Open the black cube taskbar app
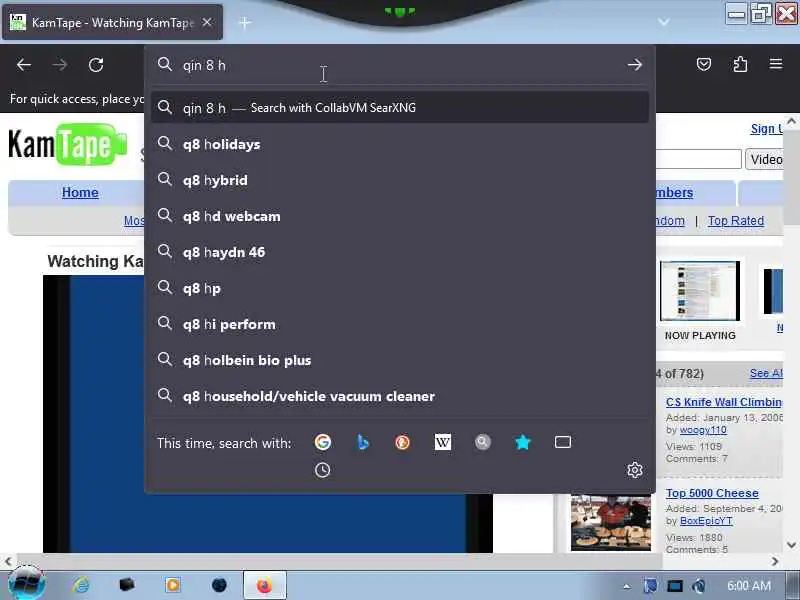The height and width of the screenshot is (600, 800). coord(127,585)
